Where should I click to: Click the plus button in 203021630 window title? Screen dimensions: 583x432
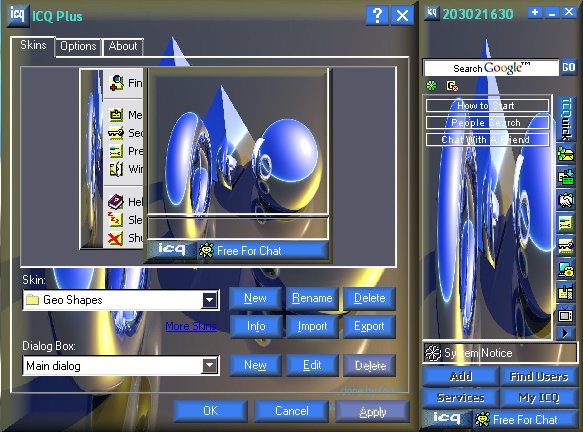pos(535,13)
